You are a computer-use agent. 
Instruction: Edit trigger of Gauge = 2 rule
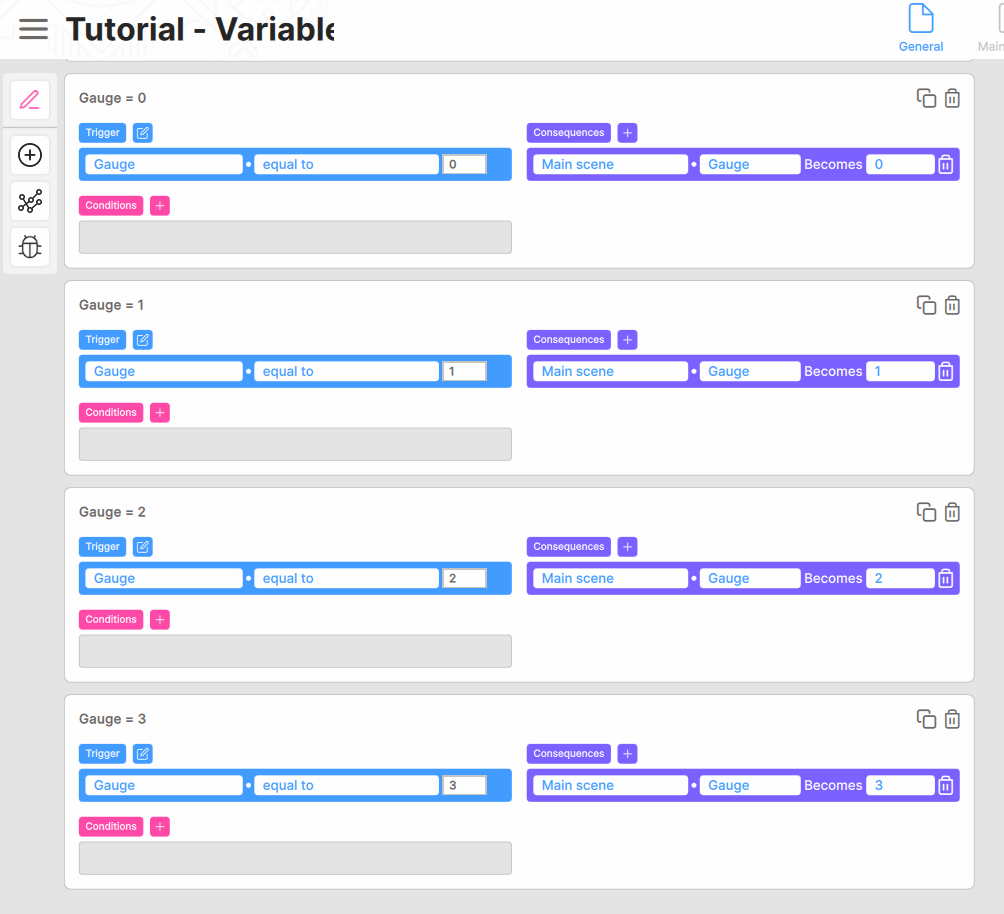click(x=143, y=546)
